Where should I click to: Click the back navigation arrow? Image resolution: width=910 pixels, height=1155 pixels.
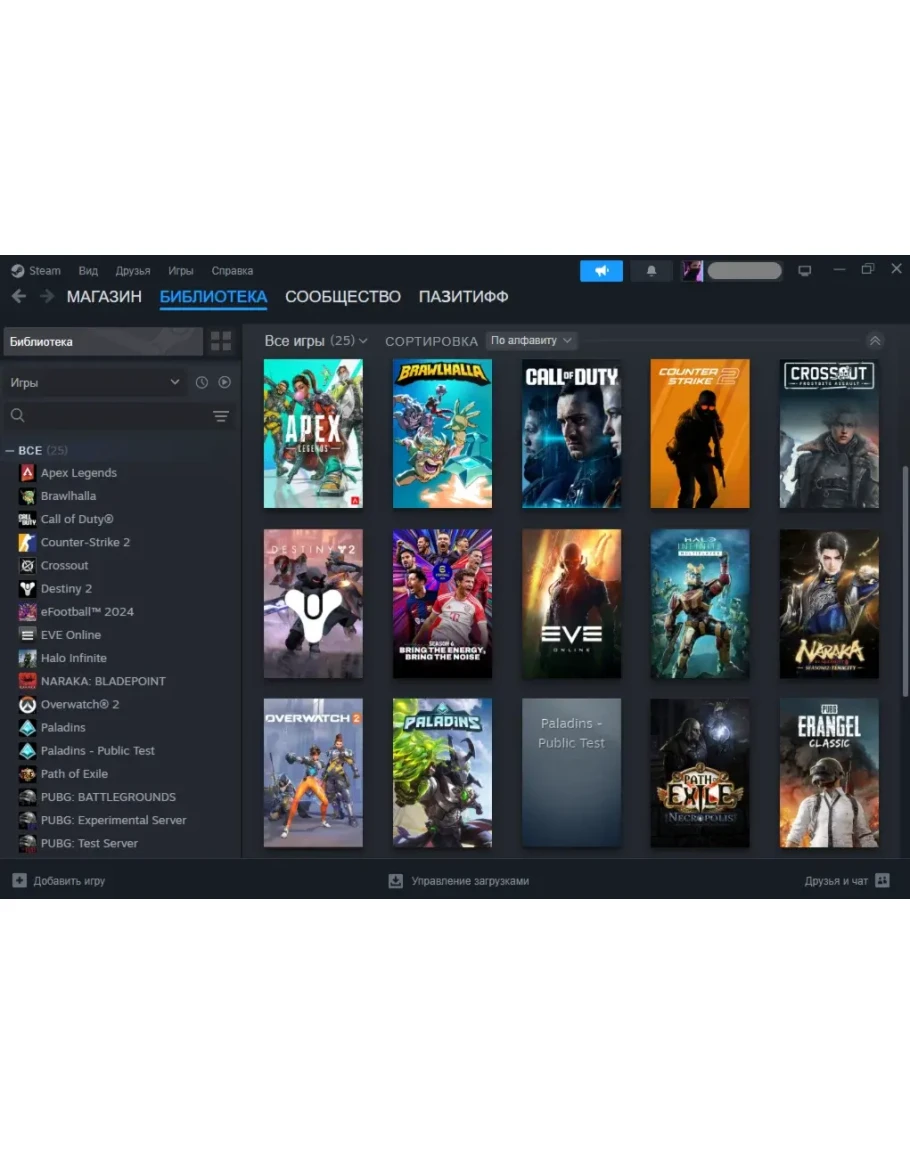[x=19, y=297]
